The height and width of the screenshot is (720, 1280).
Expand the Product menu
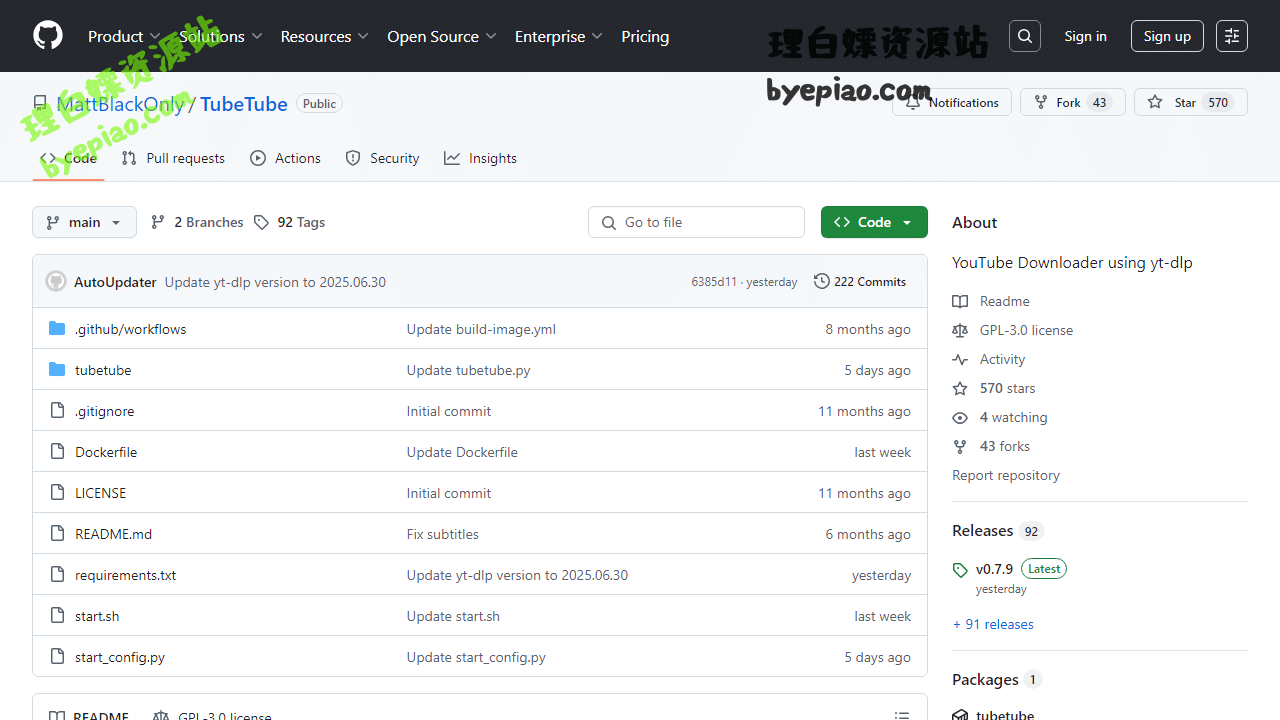click(x=124, y=36)
